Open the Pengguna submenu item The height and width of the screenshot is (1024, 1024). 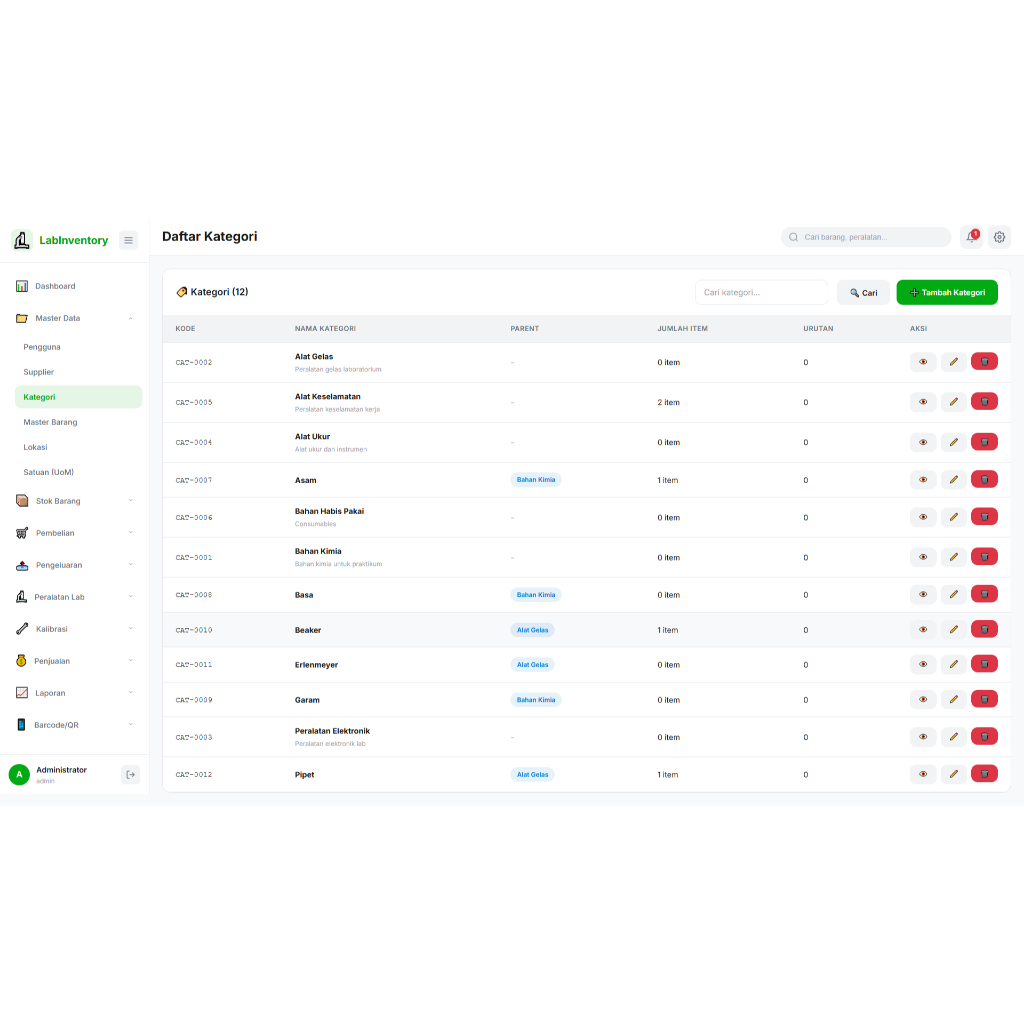click(x=78, y=347)
